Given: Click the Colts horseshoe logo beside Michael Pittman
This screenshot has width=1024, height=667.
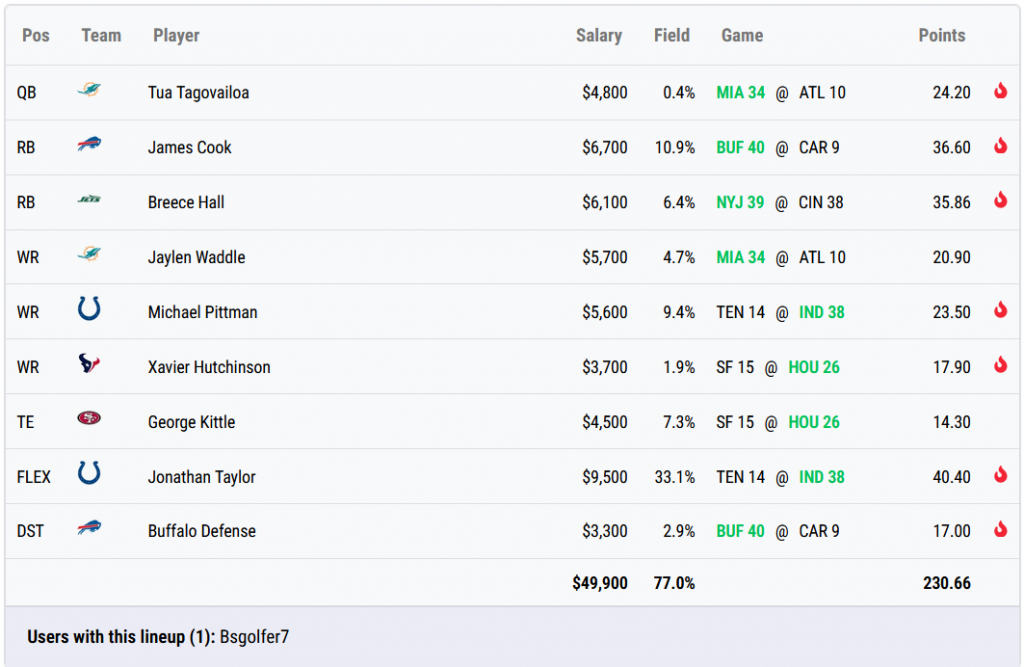Looking at the screenshot, I should tap(89, 310).
